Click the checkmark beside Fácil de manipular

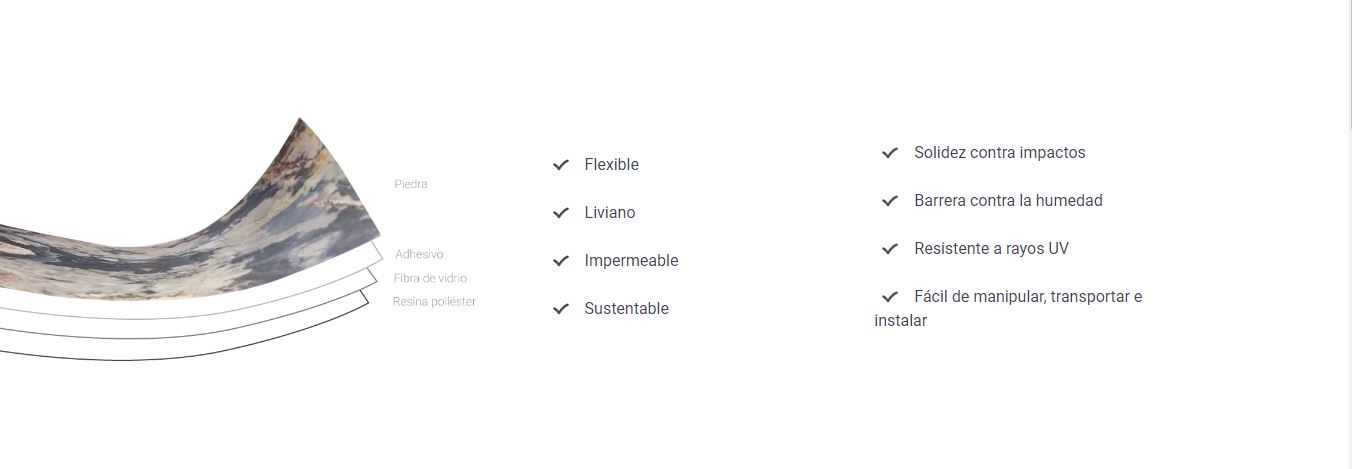click(x=890, y=297)
